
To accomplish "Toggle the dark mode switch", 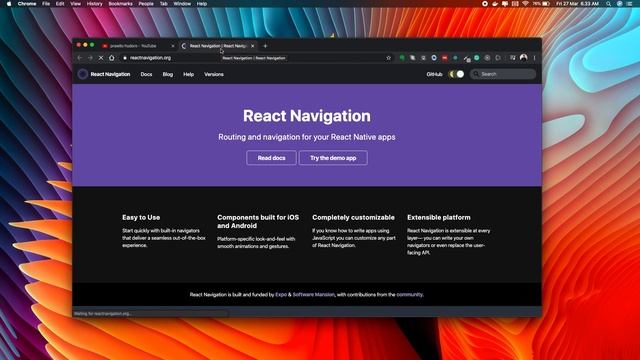I will pyautogui.click(x=456, y=74).
